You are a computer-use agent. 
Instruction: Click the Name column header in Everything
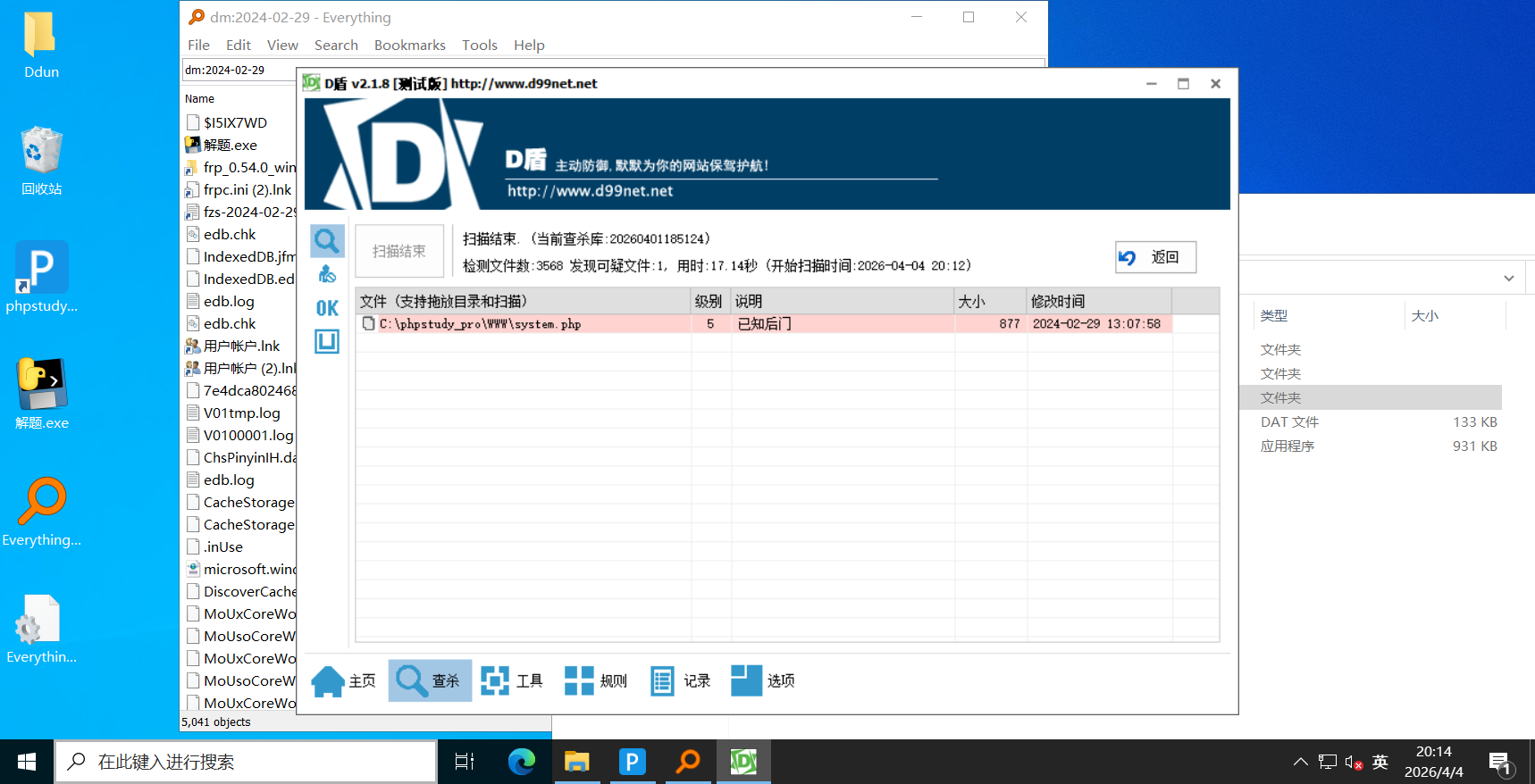(x=200, y=98)
